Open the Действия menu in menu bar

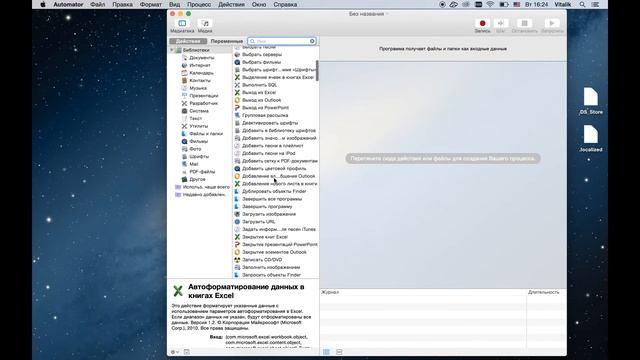tap(231, 4)
